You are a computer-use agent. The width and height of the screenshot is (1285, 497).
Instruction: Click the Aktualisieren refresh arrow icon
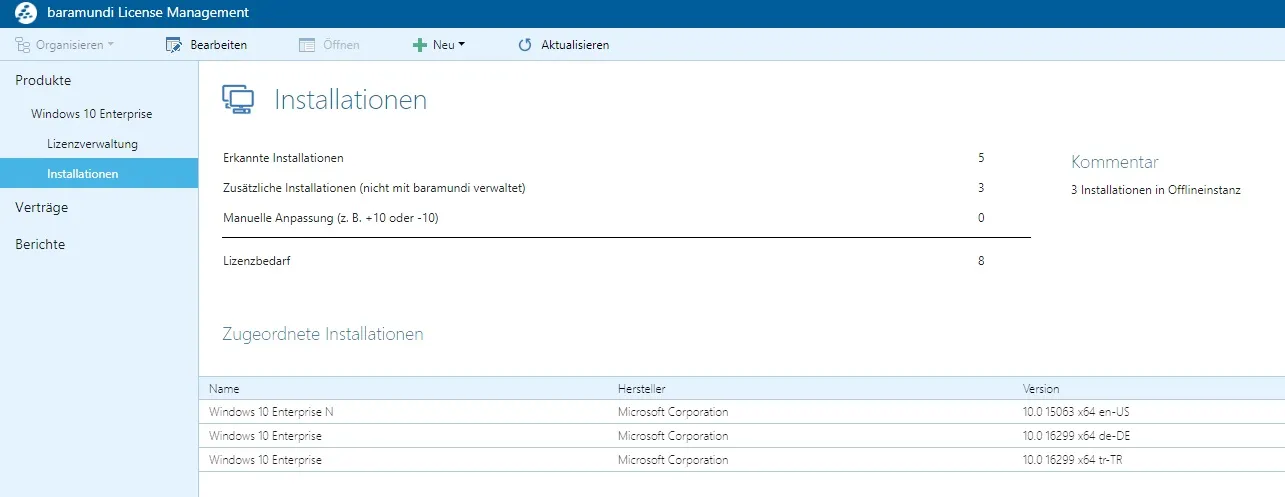coord(525,45)
